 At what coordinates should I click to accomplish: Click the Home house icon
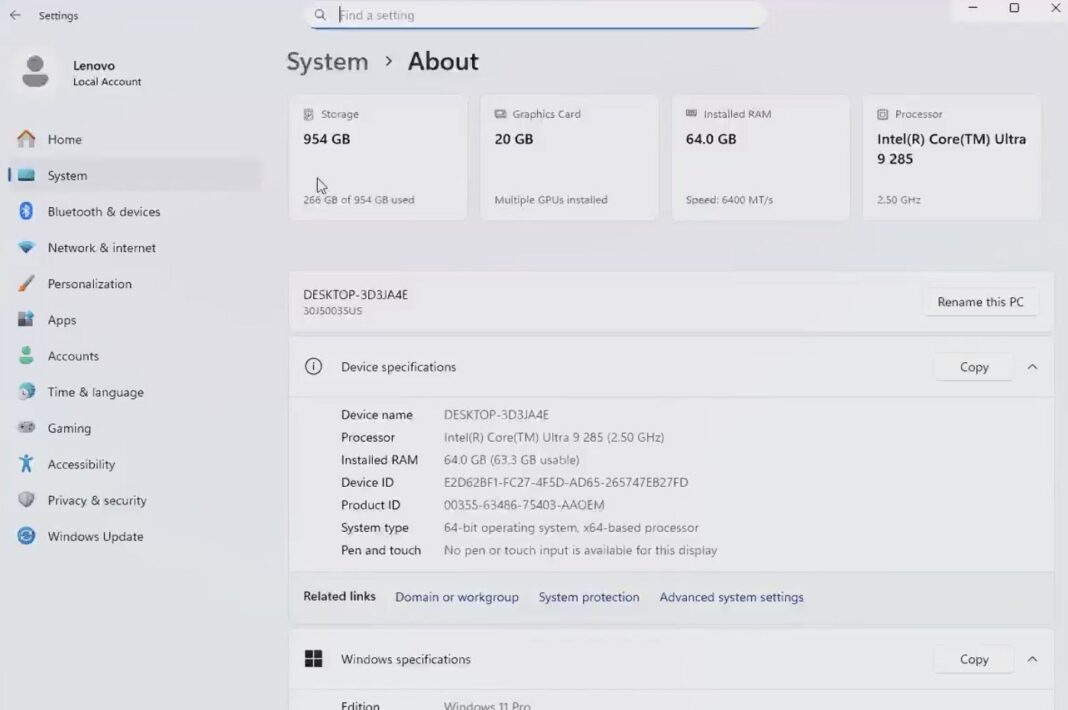[x=26, y=139]
